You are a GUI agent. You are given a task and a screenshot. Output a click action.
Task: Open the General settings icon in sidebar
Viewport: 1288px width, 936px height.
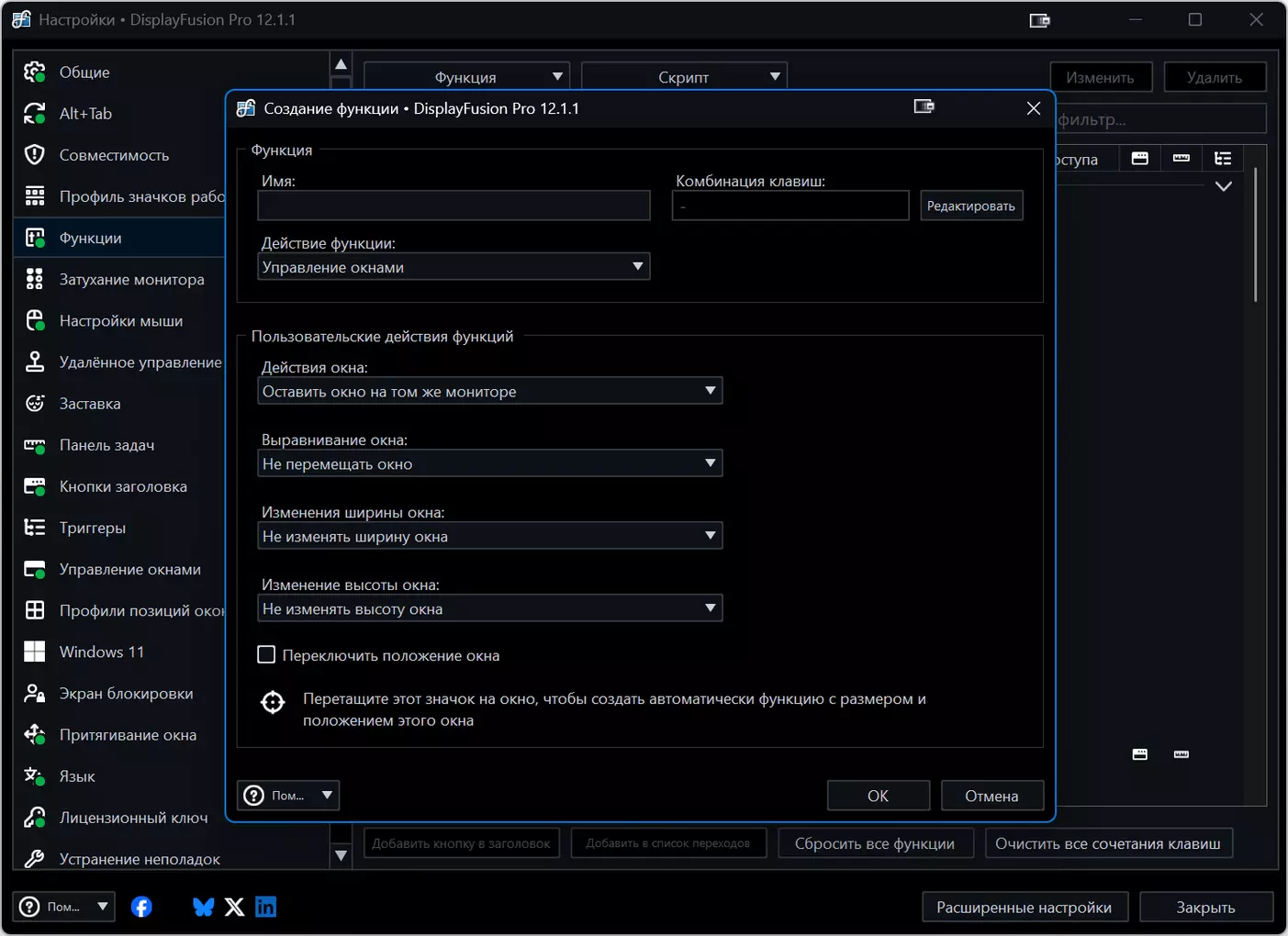click(35, 72)
